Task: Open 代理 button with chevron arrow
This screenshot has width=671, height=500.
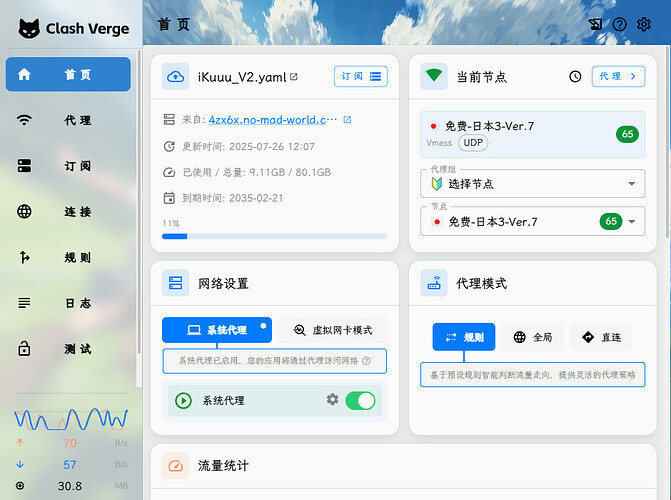Action: (x=618, y=76)
